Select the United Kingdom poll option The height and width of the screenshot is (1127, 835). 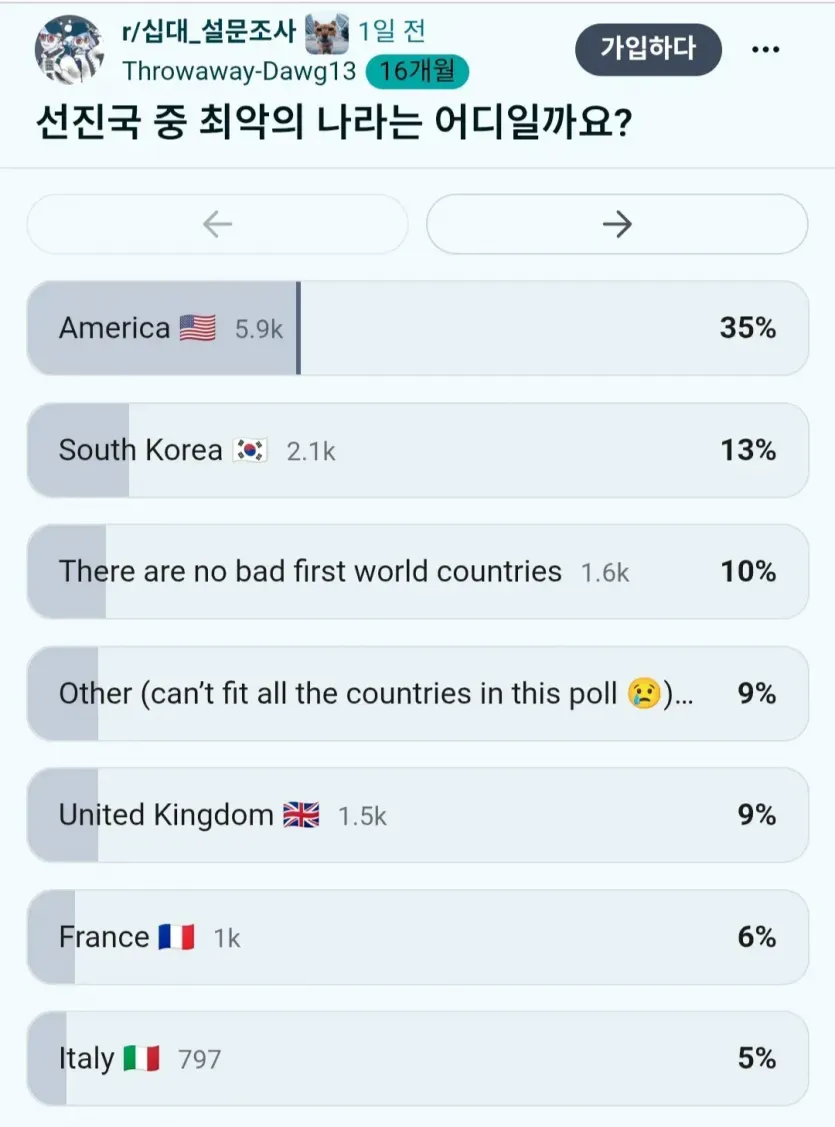(x=418, y=815)
